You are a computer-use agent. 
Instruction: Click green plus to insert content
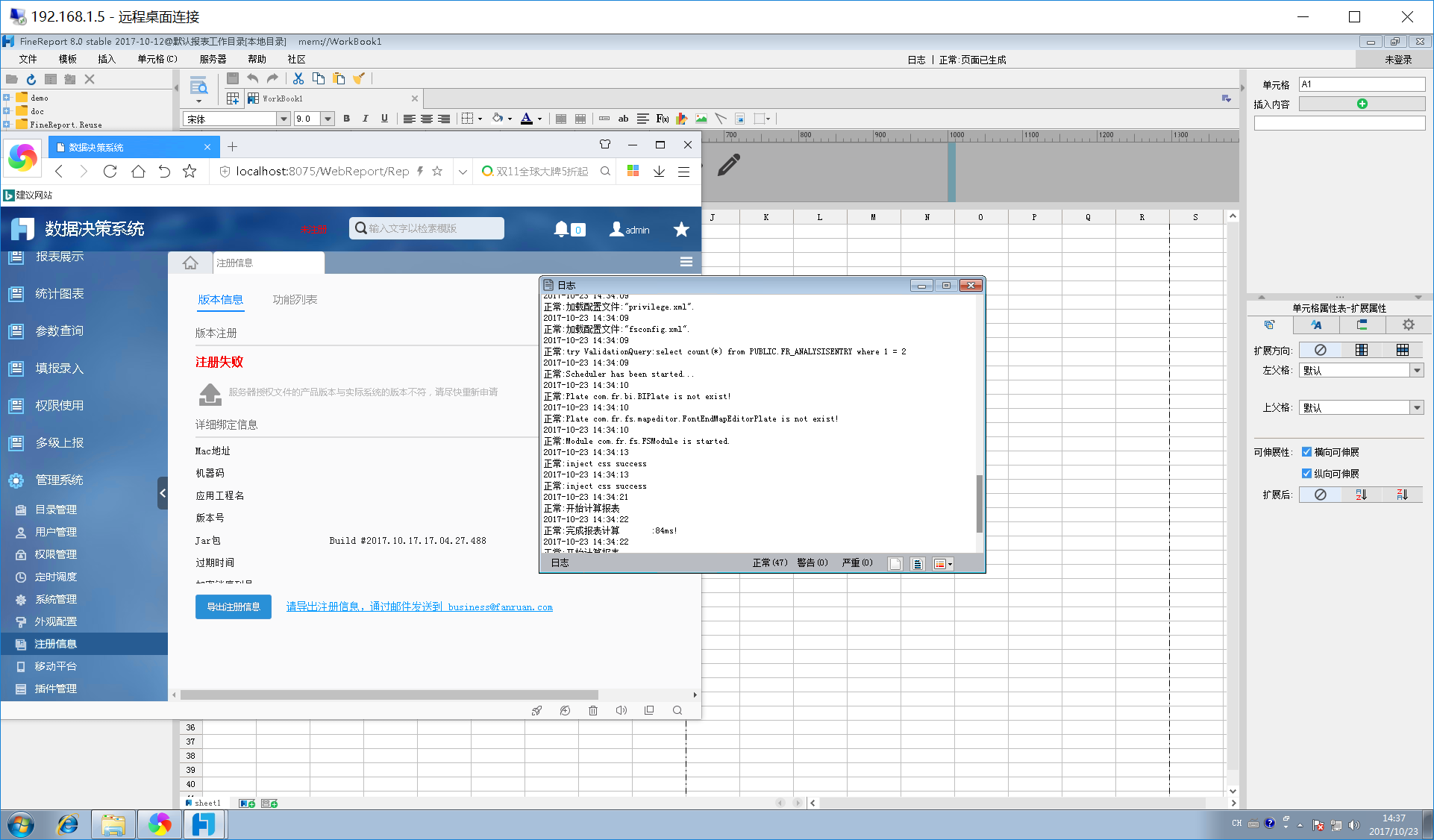1362,104
